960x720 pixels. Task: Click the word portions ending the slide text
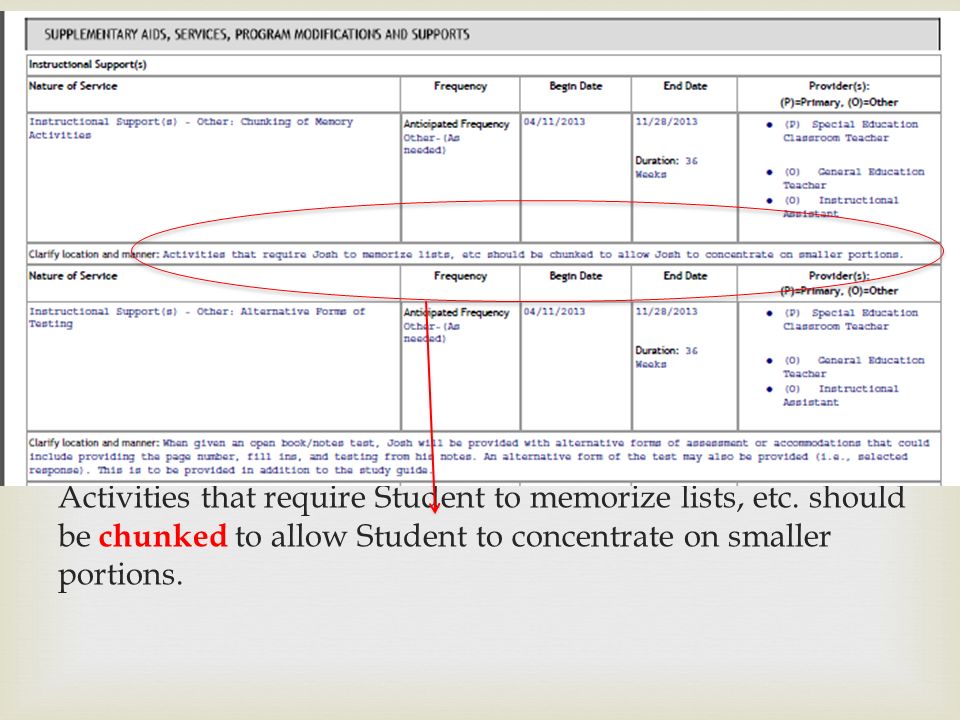point(121,576)
